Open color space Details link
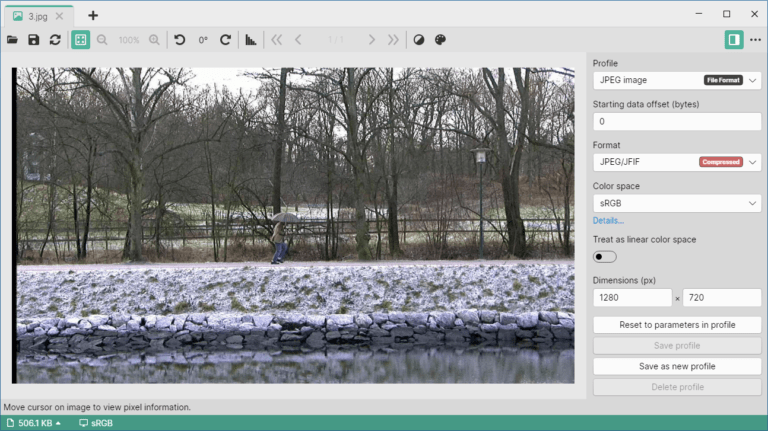Image resolution: width=768 pixels, height=431 pixels. 608,220
